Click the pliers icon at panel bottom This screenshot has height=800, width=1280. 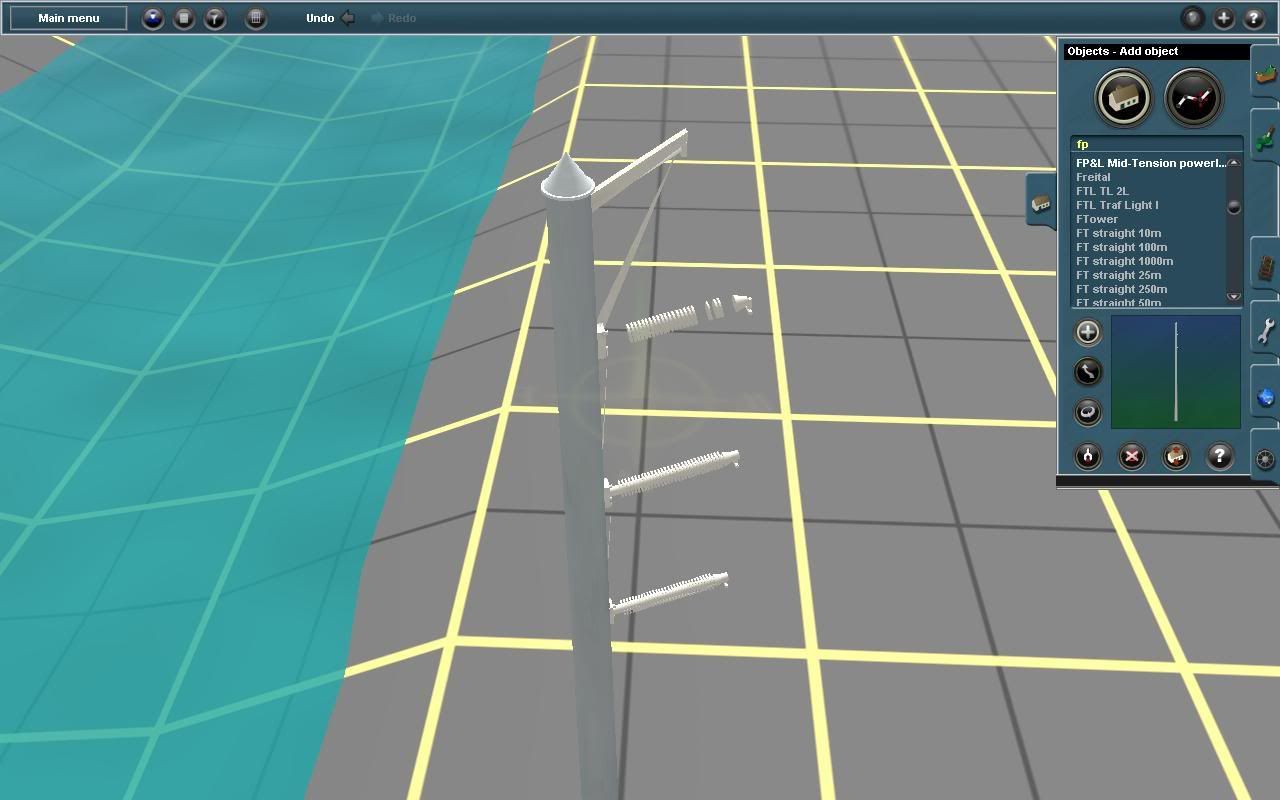coord(1088,456)
